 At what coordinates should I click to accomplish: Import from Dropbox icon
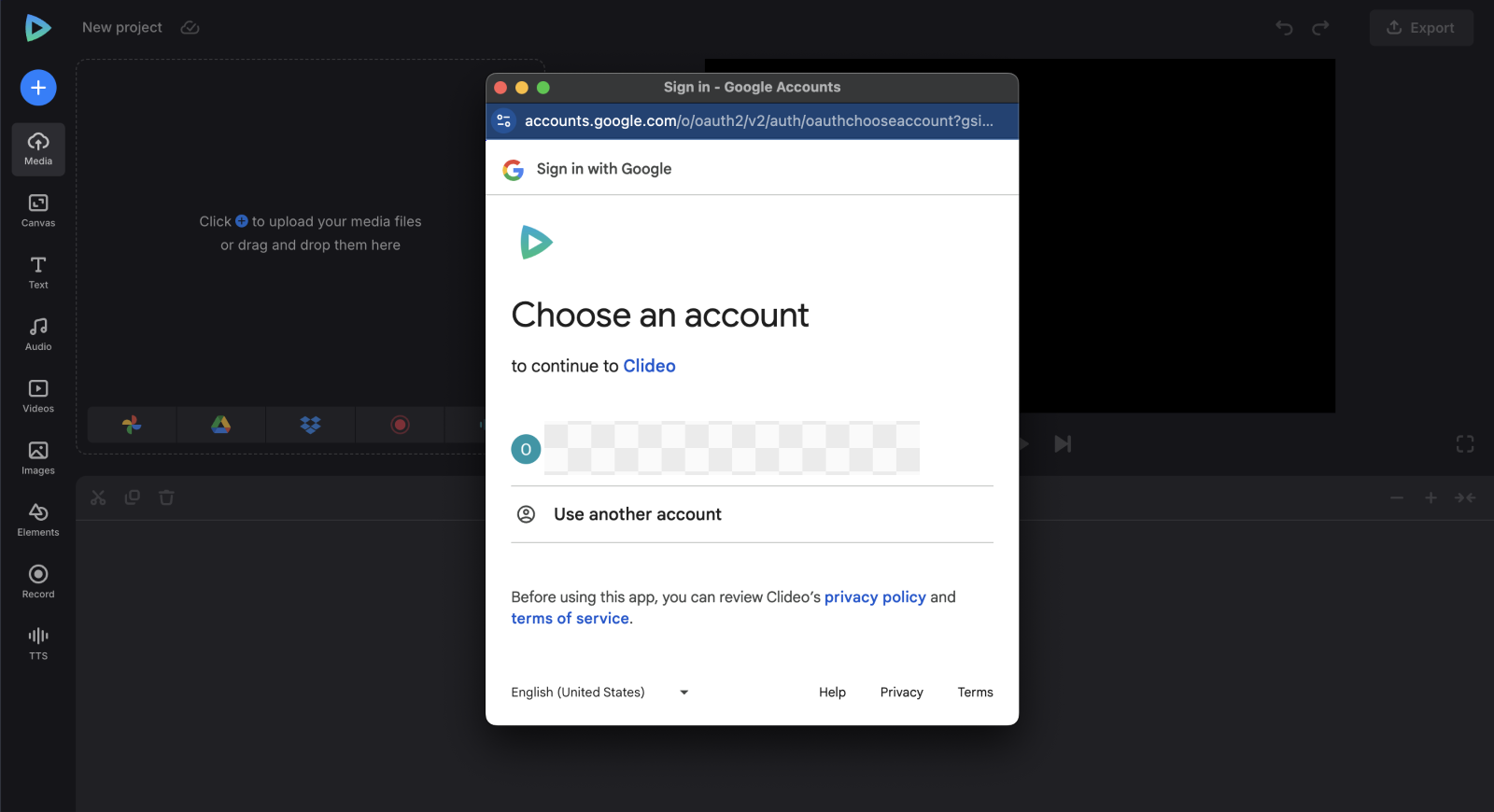310,425
